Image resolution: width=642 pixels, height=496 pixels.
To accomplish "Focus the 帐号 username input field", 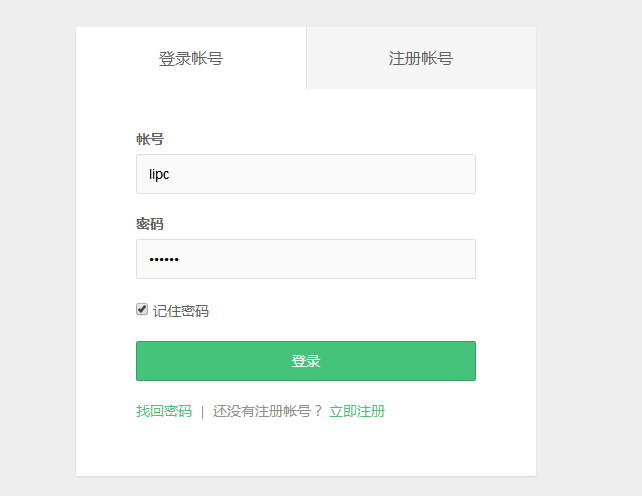I will point(305,174).
